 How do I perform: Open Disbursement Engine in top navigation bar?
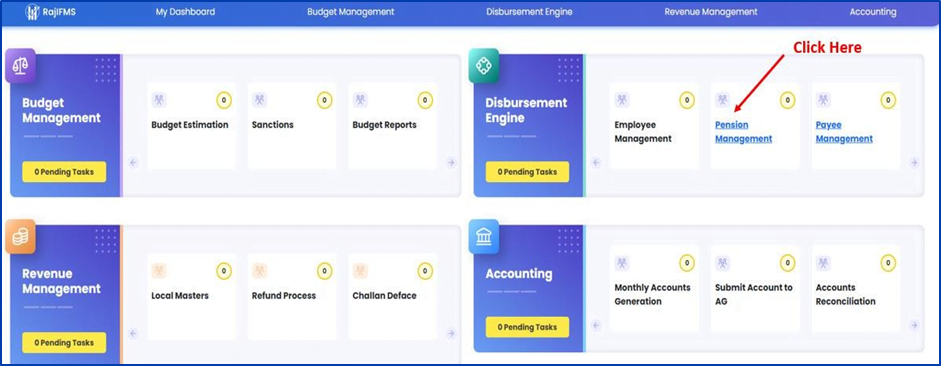[529, 12]
